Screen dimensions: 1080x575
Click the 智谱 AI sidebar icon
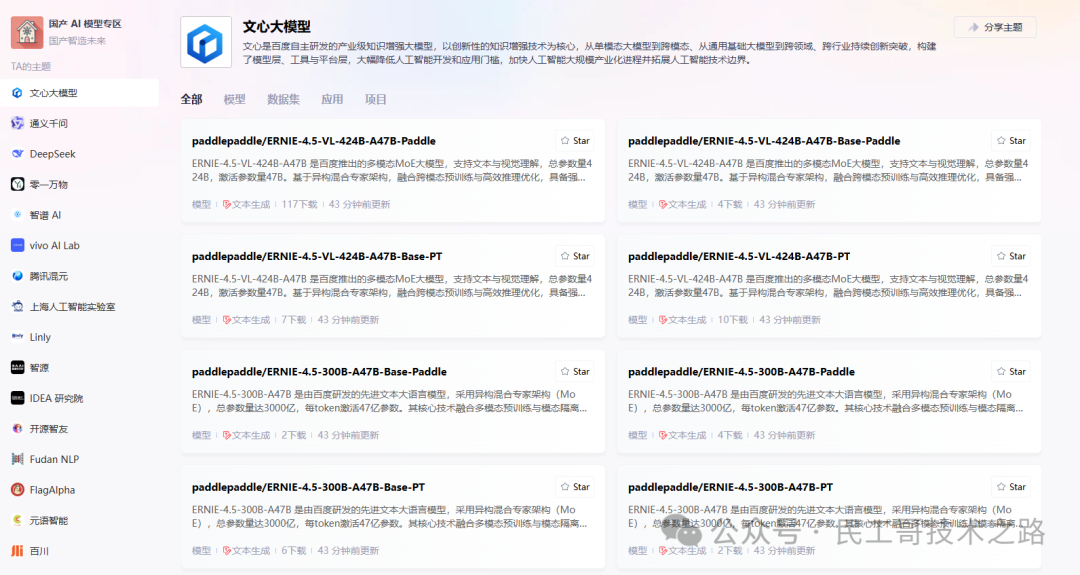pos(17,215)
